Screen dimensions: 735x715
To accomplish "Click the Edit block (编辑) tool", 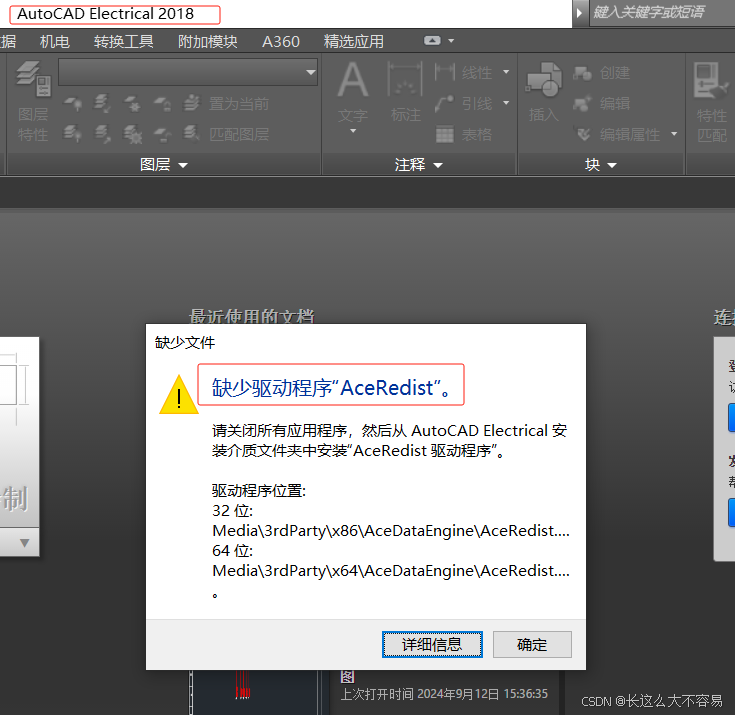I will (x=601, y=104).
